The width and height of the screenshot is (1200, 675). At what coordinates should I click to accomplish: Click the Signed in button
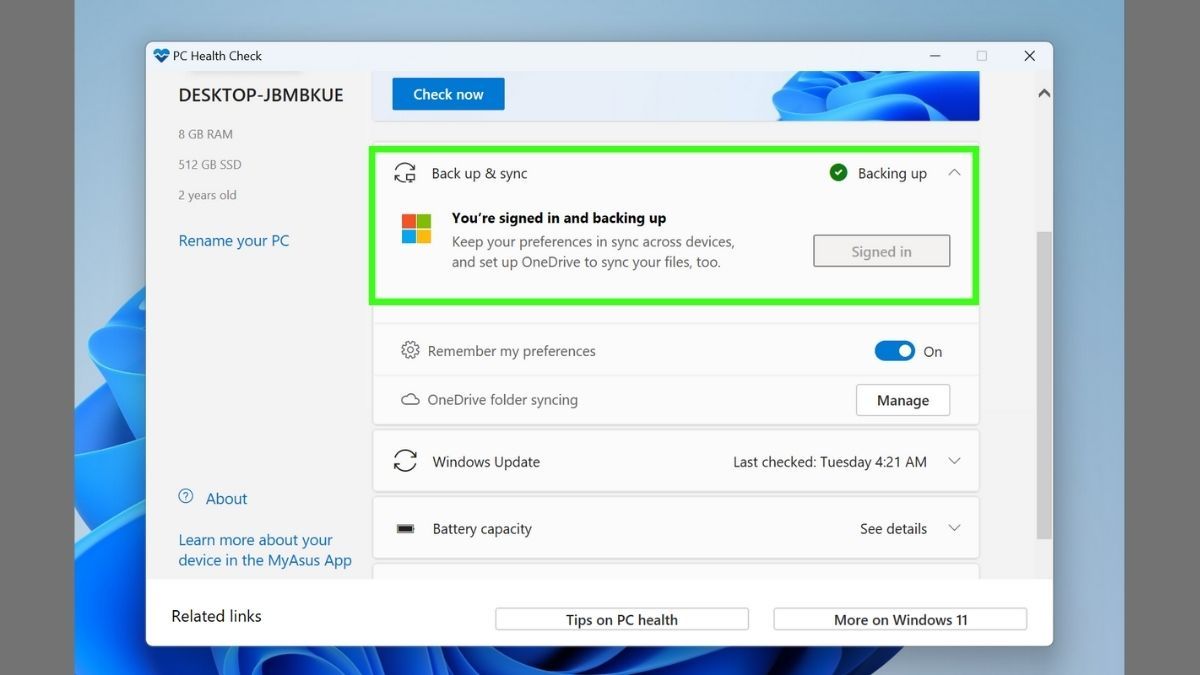pos(881,251)
